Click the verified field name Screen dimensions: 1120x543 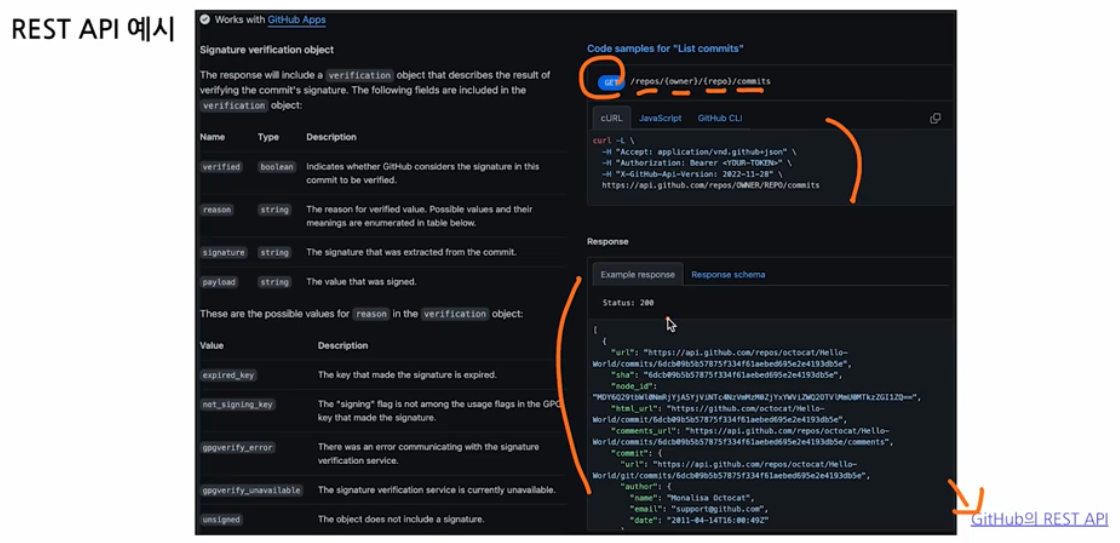(x=221, y=166)
